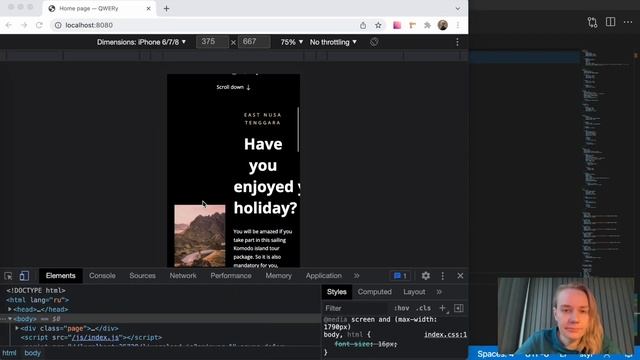Share this page icon in address bar
This screenshot has width=640, height=360.
[x=363, y=25]
